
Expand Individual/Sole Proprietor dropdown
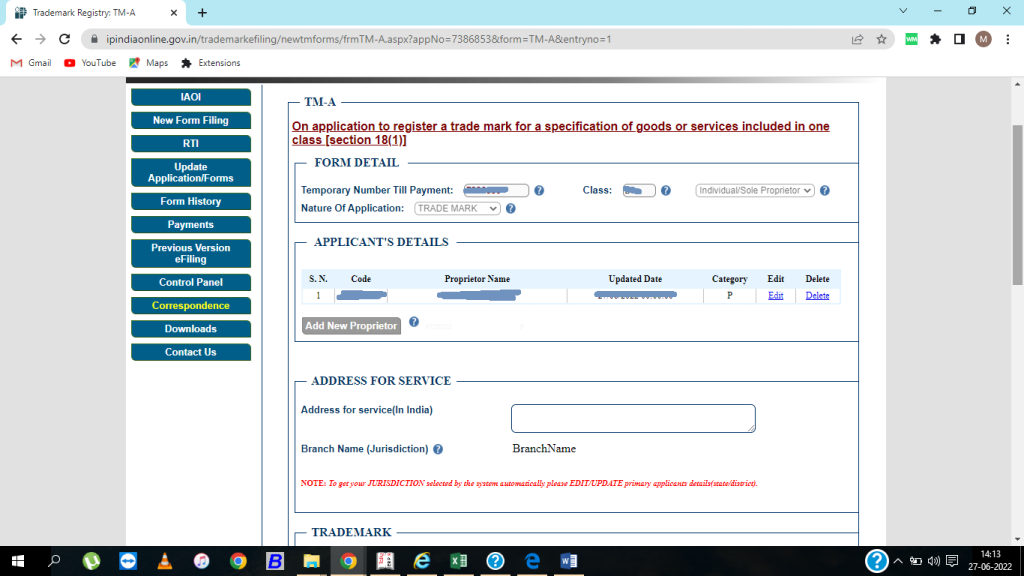pos(755,191)
